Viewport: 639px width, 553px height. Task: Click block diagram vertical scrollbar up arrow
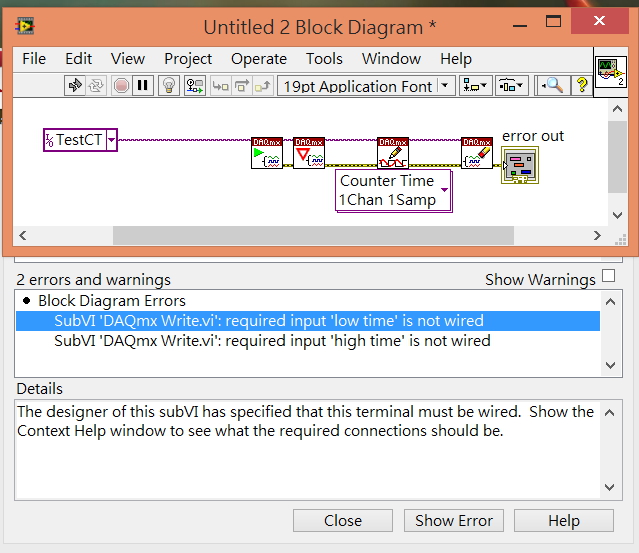click(617, 109)
